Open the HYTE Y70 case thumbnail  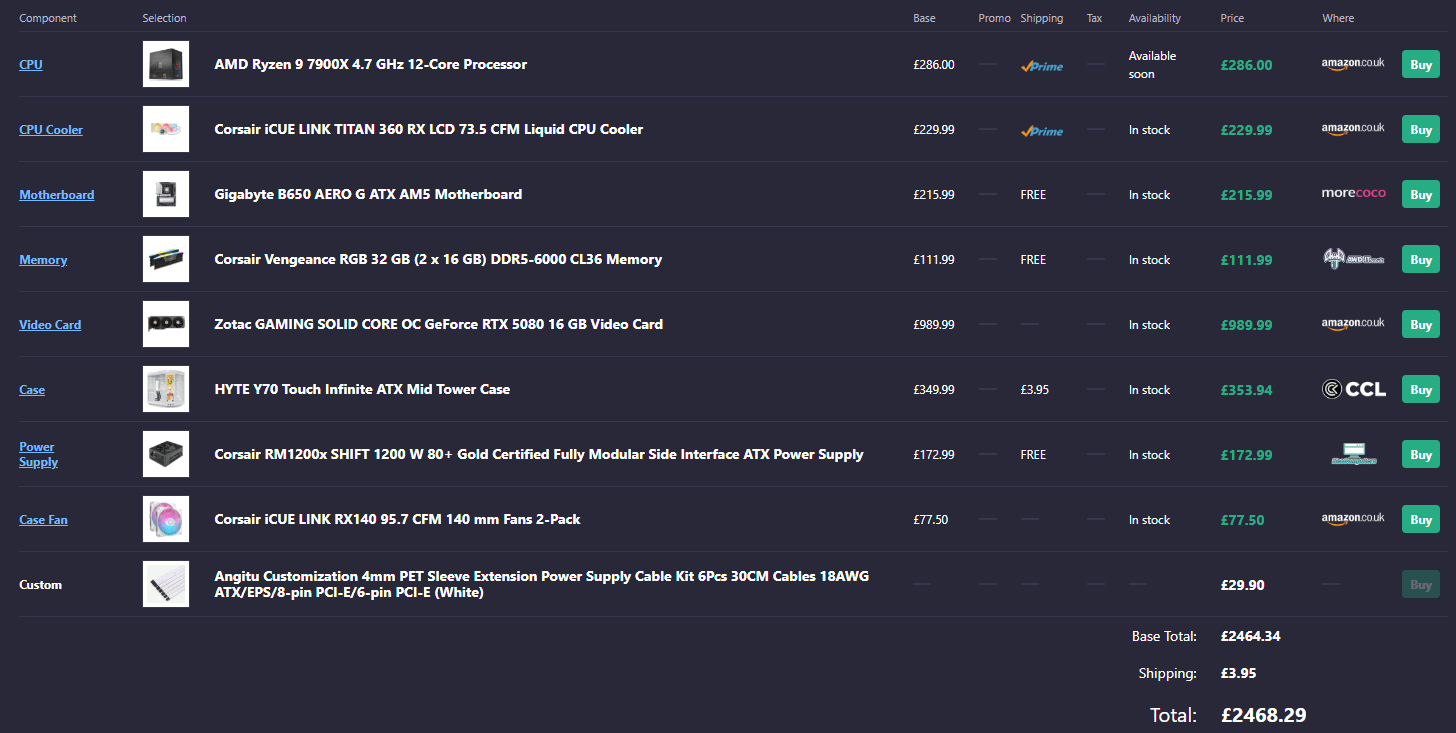coord(166,389)
